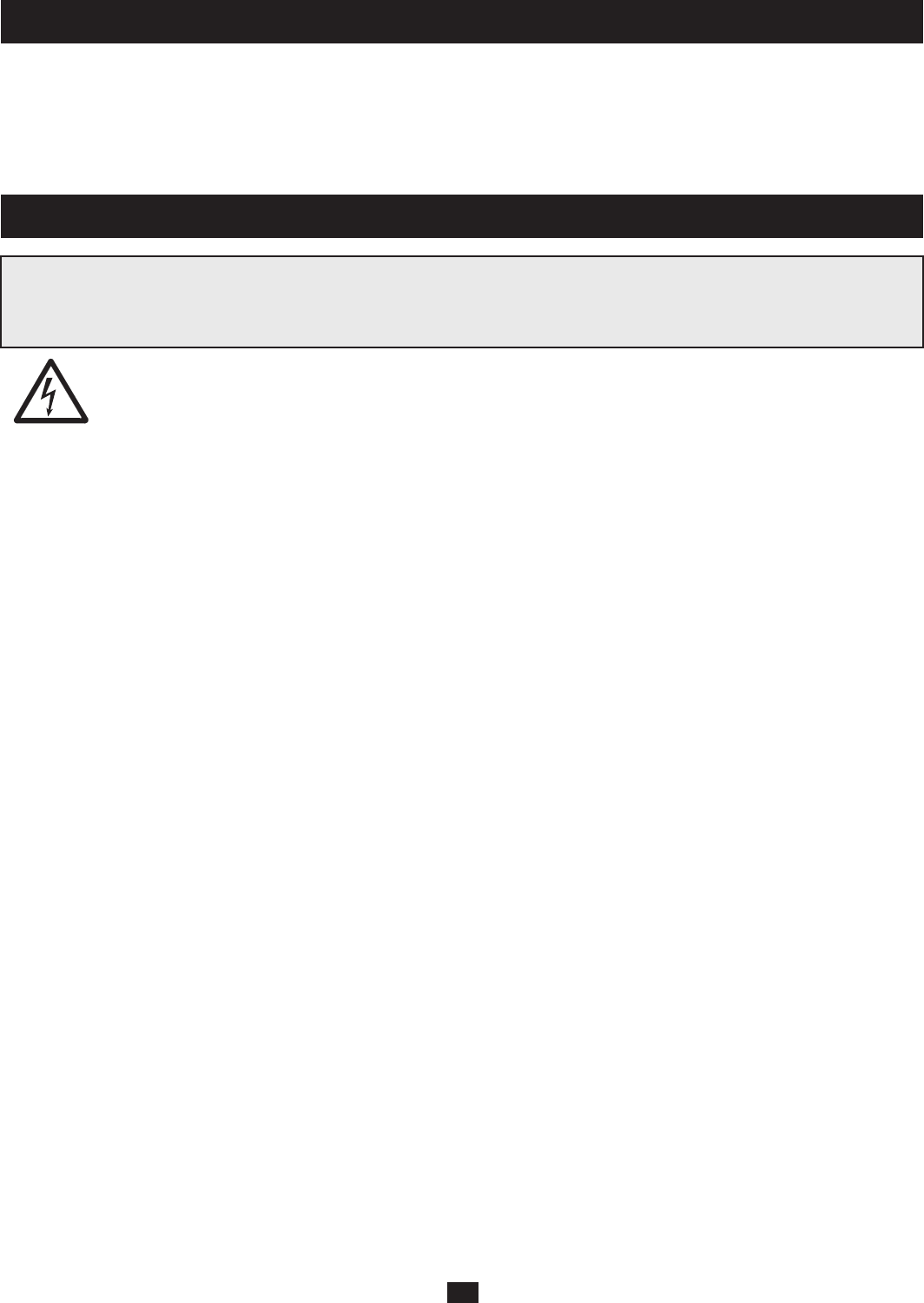
Task: Select the topmost black header bar
Action: (x=462, y=22)
